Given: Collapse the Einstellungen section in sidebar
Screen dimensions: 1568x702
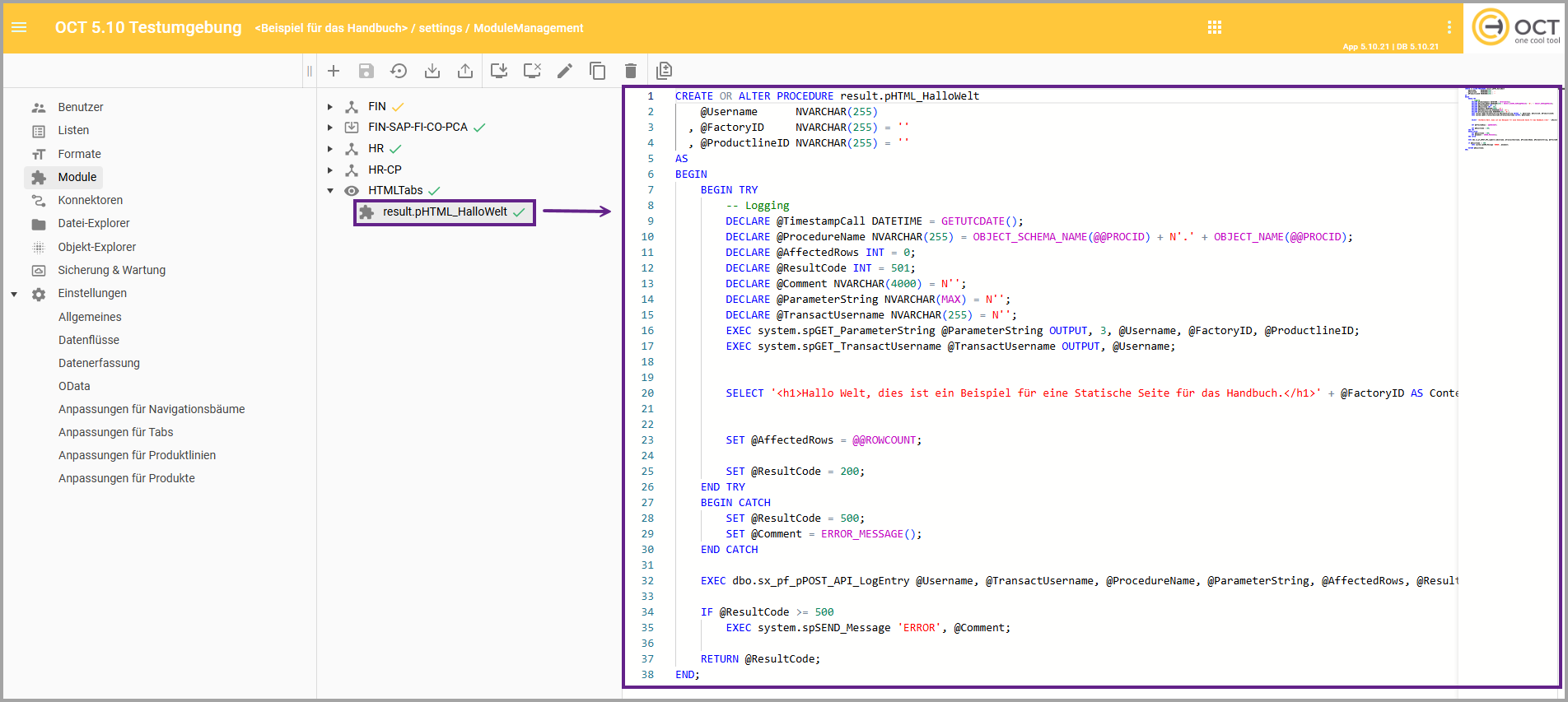Looking at the screenshot, I should [14, 294].
